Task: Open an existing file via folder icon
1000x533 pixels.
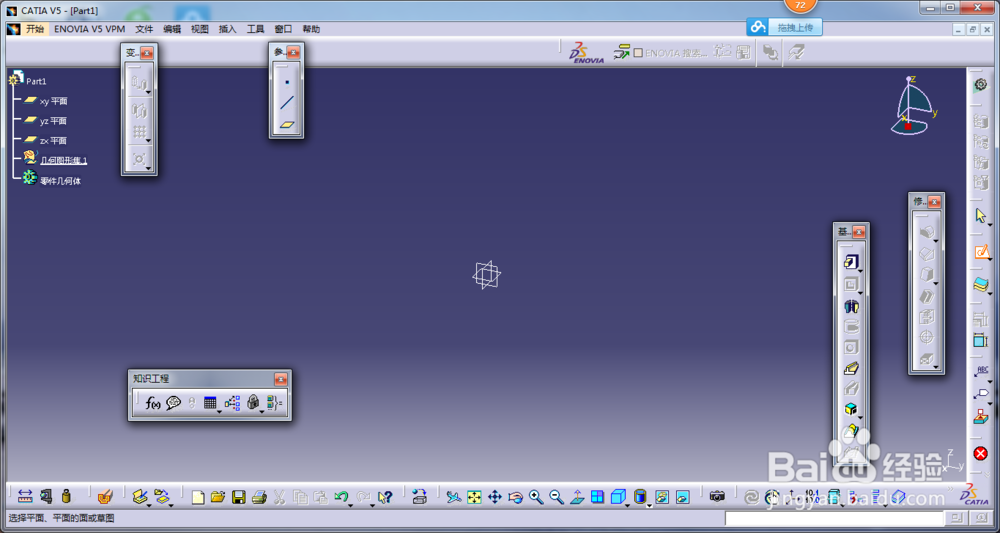Action: [x=218, y=497]
